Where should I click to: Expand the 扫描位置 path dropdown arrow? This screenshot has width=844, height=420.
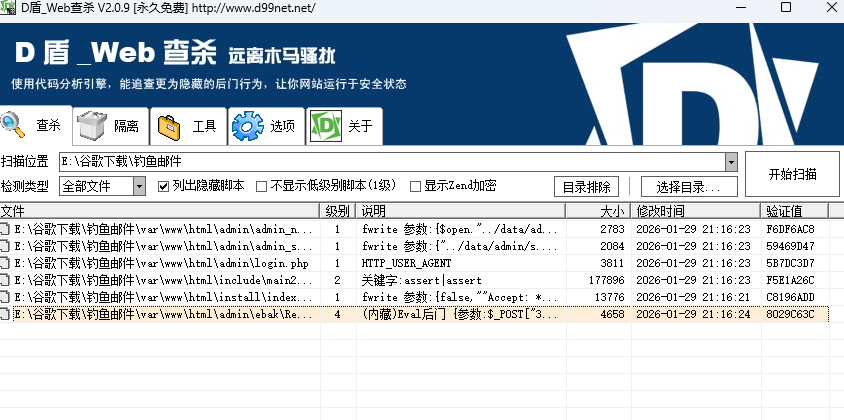(x=731, y=161)
